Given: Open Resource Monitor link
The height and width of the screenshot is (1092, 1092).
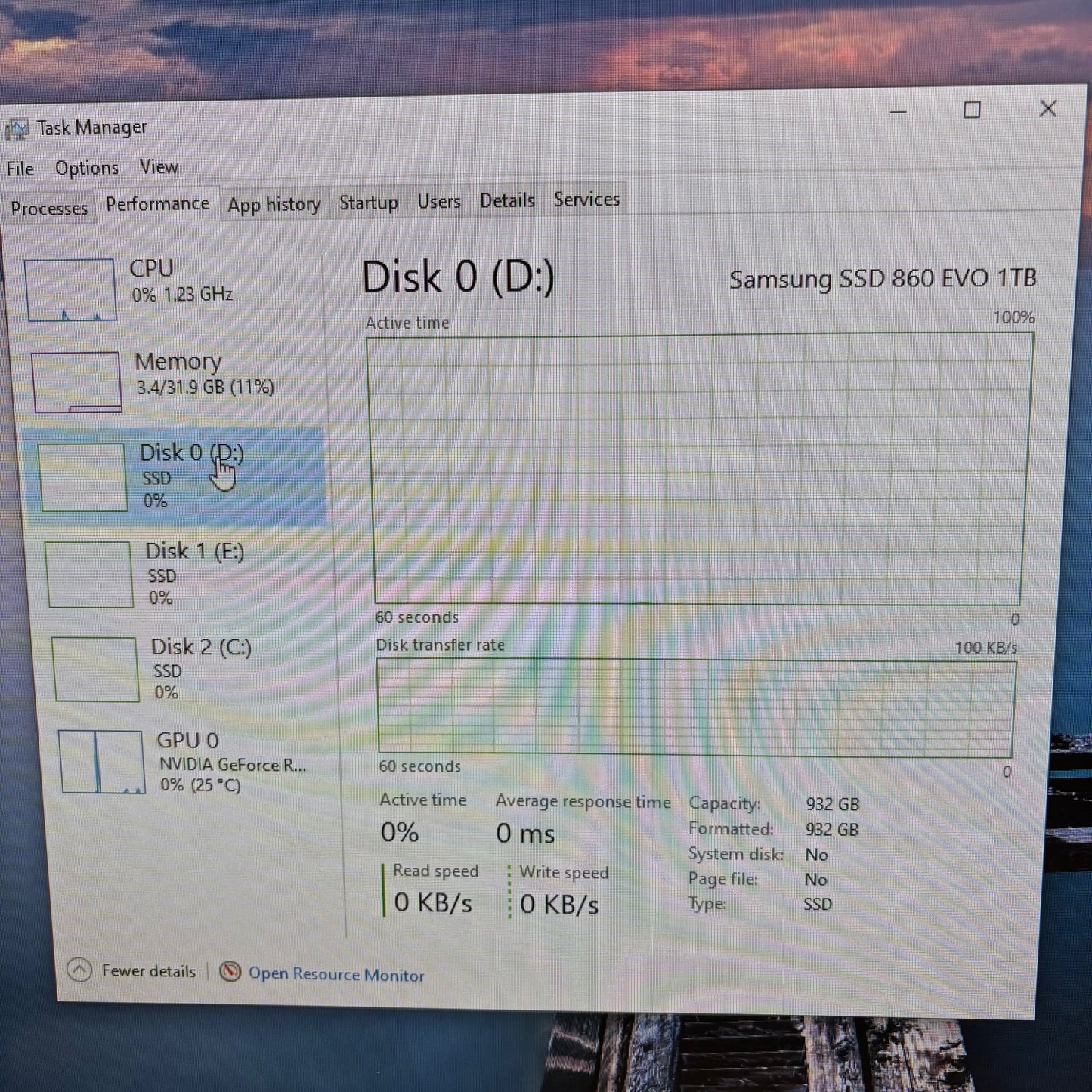Looking at the screenshot, I should [x=336, y=975].
